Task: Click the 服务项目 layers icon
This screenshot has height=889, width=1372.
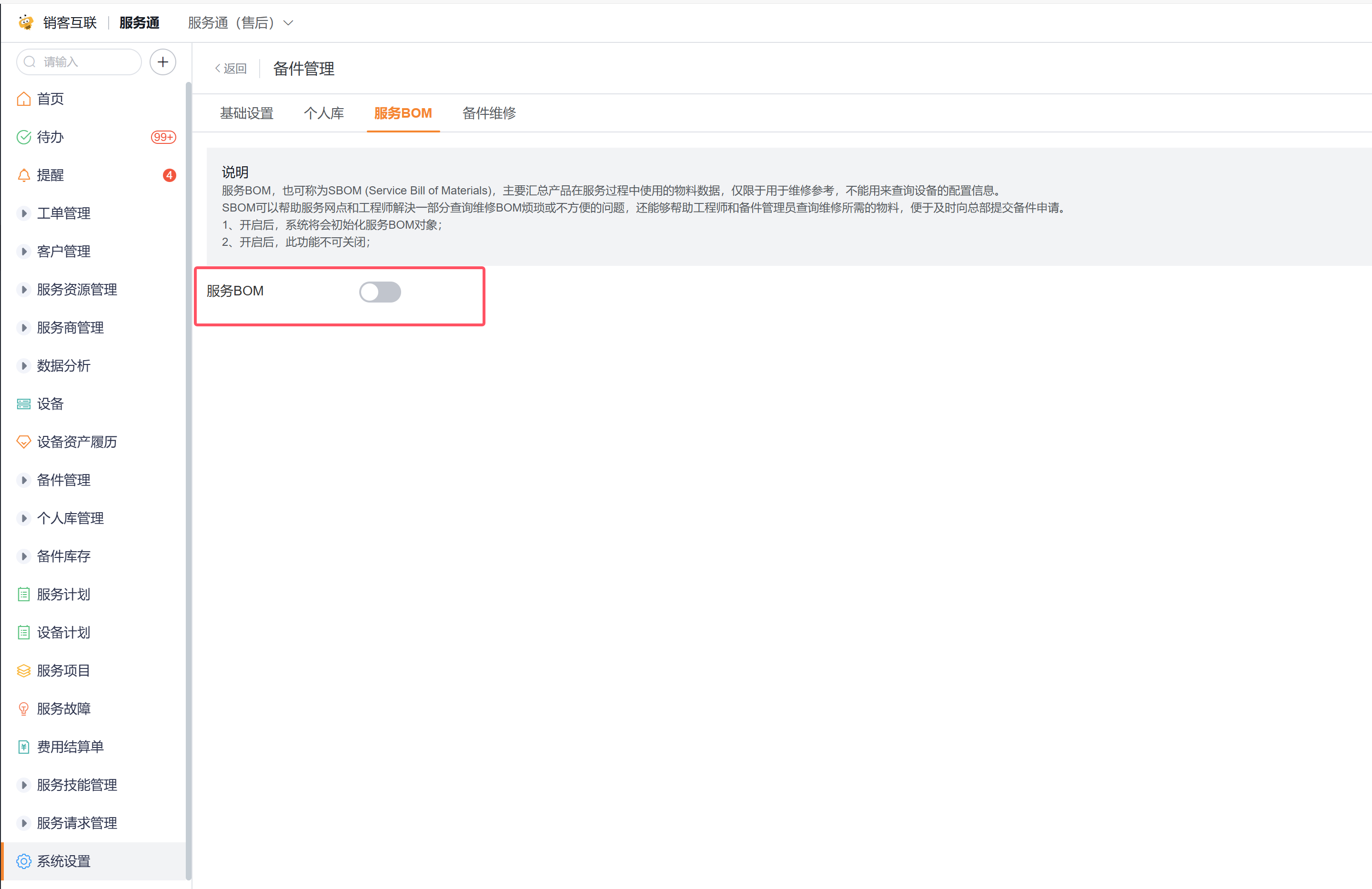Action: coord(24,670)
